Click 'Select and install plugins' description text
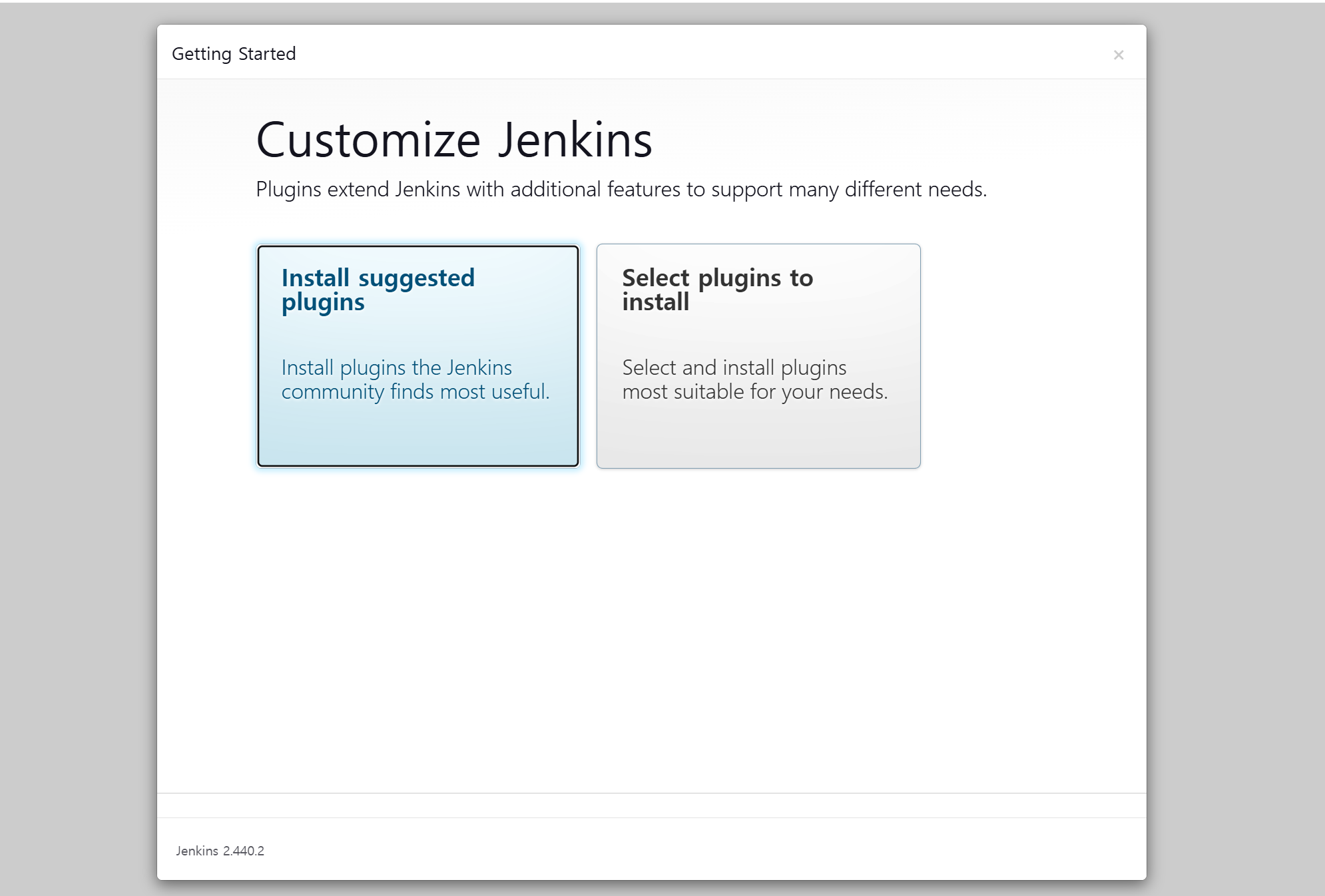The image size is (1325, 896). point(754,379)
